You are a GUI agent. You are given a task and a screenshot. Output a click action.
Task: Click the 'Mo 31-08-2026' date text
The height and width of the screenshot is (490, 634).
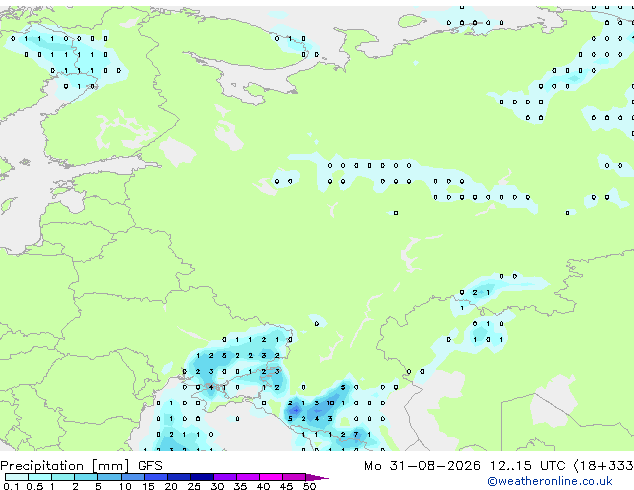422,466
